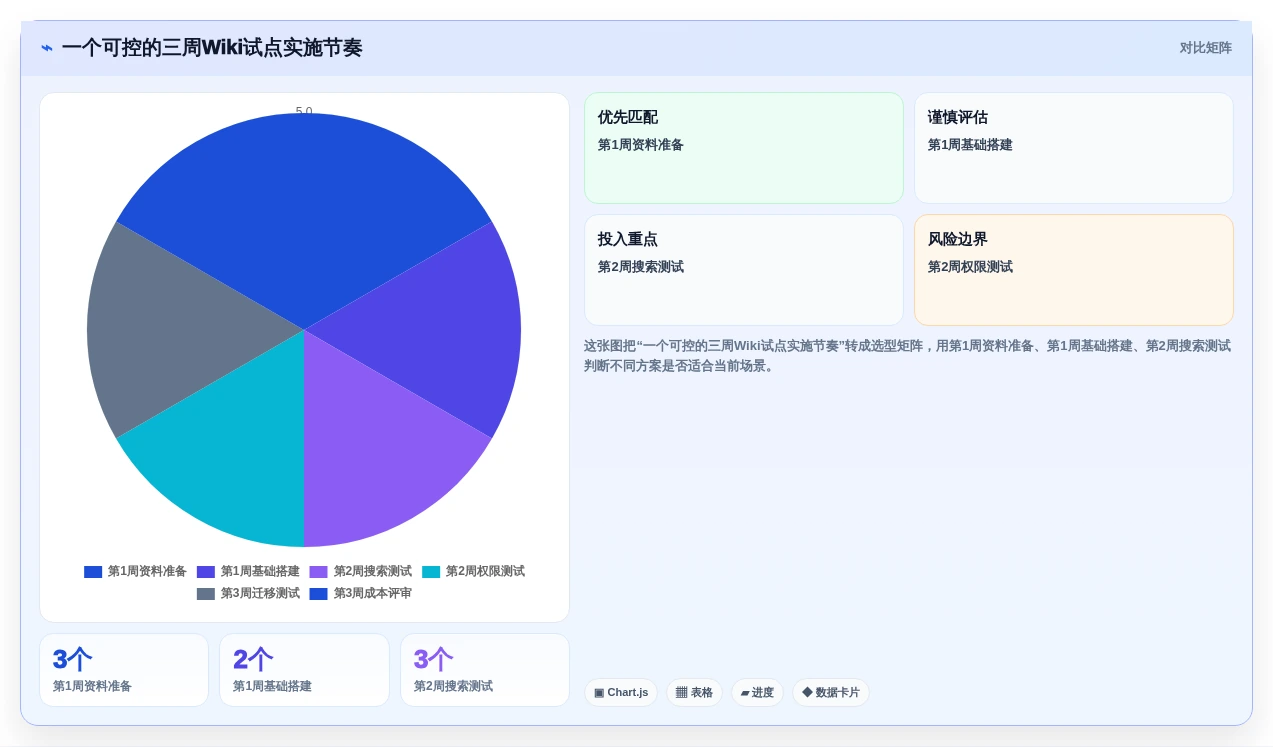Click legend label 第1周基础搭建

pos(260,572)
